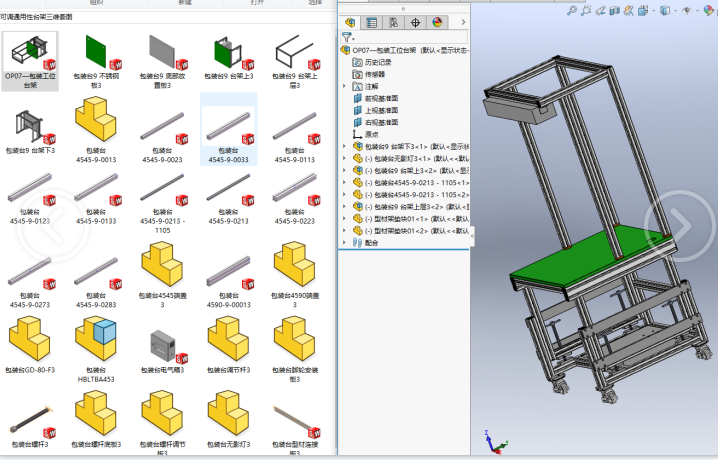The height and width of the screenshot is (460, 718).
Task: Expand the 包装台无影灯3<1> component
Action: (344, 158)
